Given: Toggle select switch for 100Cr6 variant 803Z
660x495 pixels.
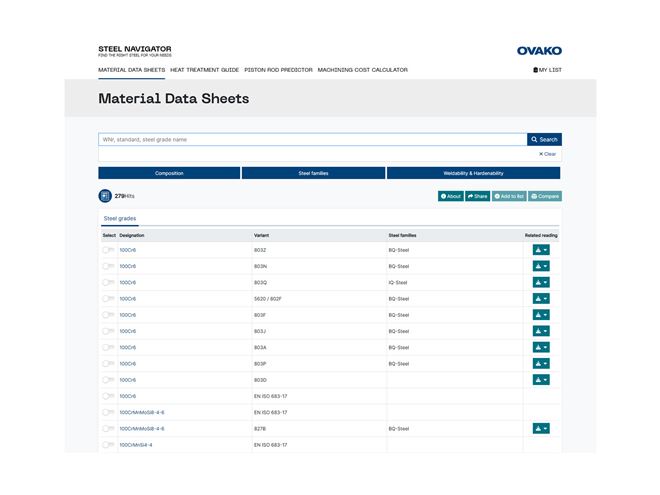Looking at the screenshot, I should coord(107,250).
